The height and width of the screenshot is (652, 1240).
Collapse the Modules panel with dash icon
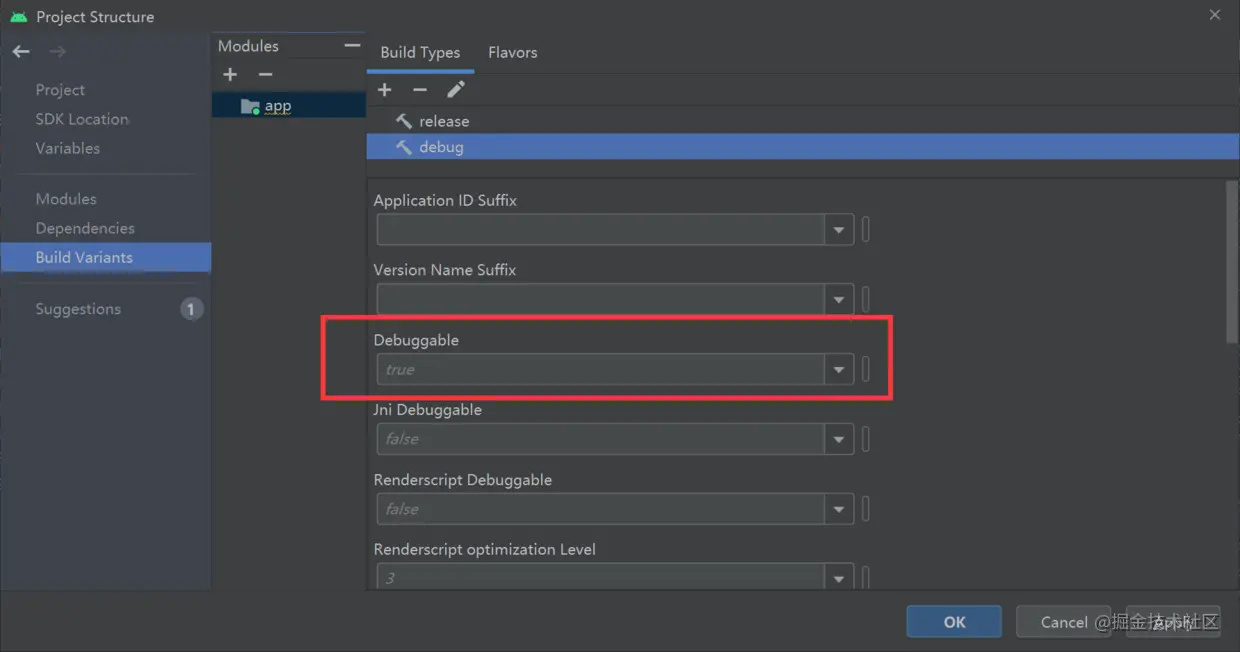click(x=351, y=45)
